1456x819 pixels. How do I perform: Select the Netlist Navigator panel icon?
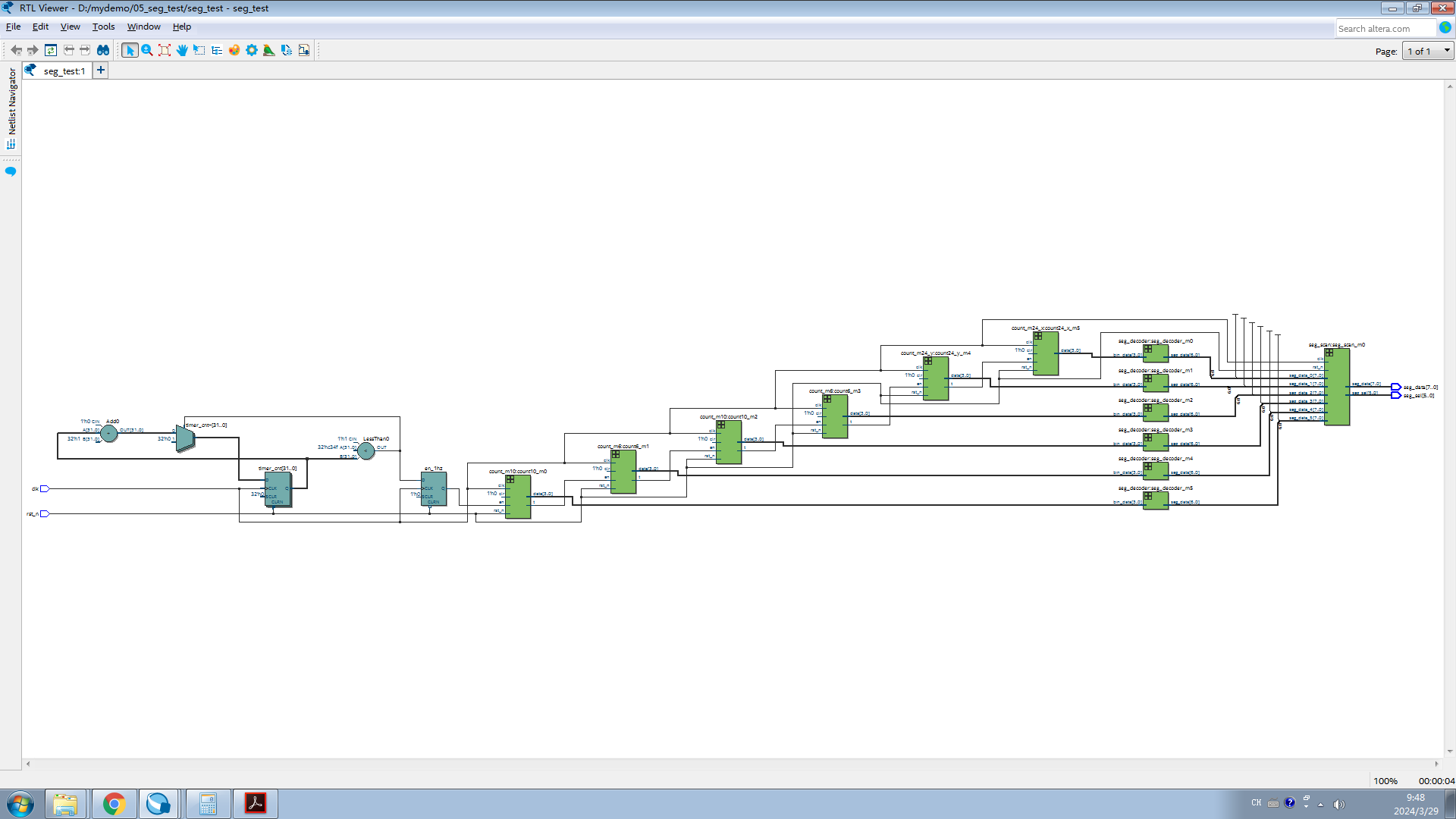click(x=10, y=143)
